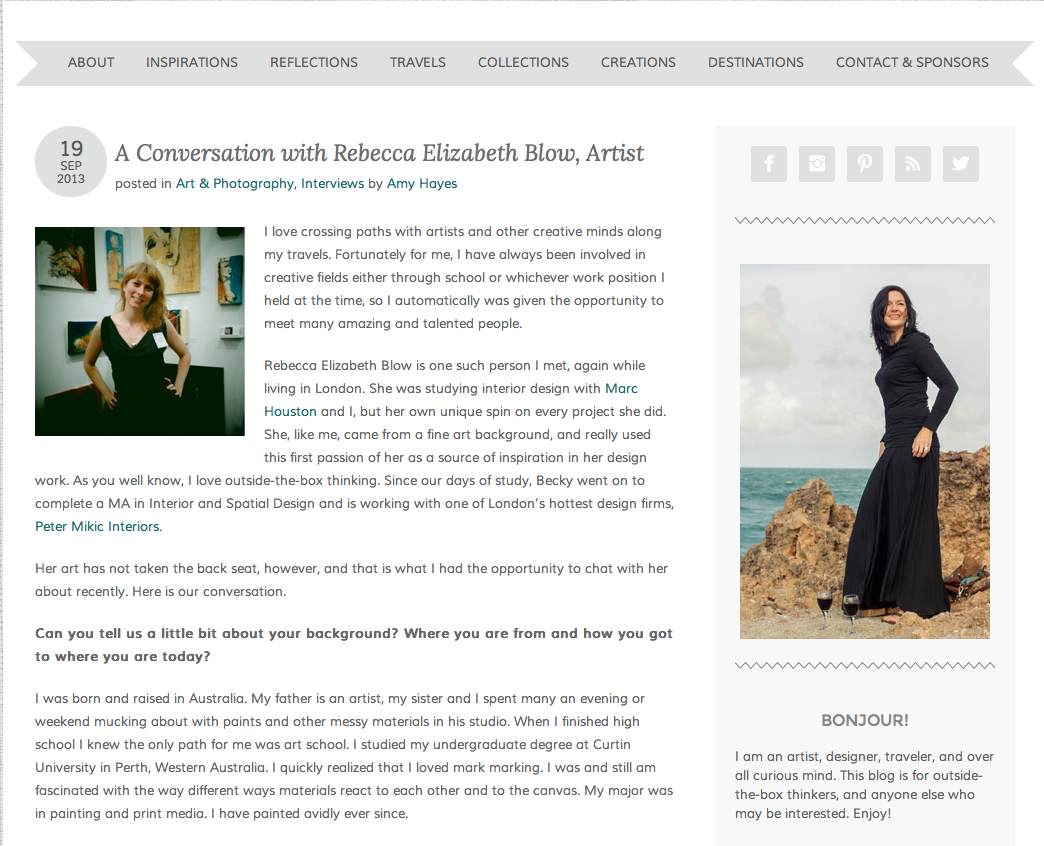Open Rebecca's gallery photo thumbnail
Screen dimensions: 1044x846
click(140, 331)
